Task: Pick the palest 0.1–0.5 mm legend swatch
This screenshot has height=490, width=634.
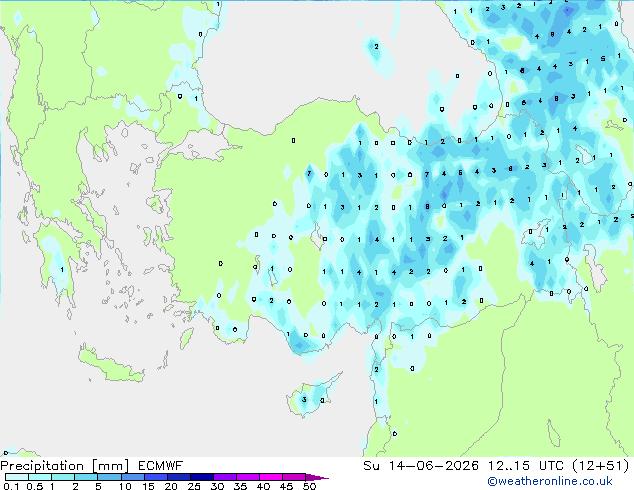Action: [x=17, y=477]
